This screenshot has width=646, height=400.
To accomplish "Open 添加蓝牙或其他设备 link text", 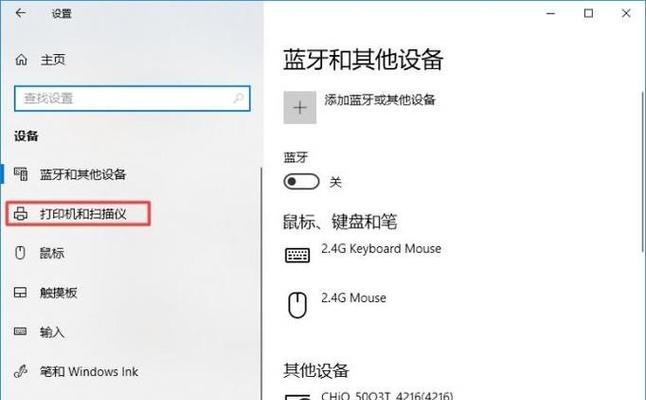I will pos(379,100).
